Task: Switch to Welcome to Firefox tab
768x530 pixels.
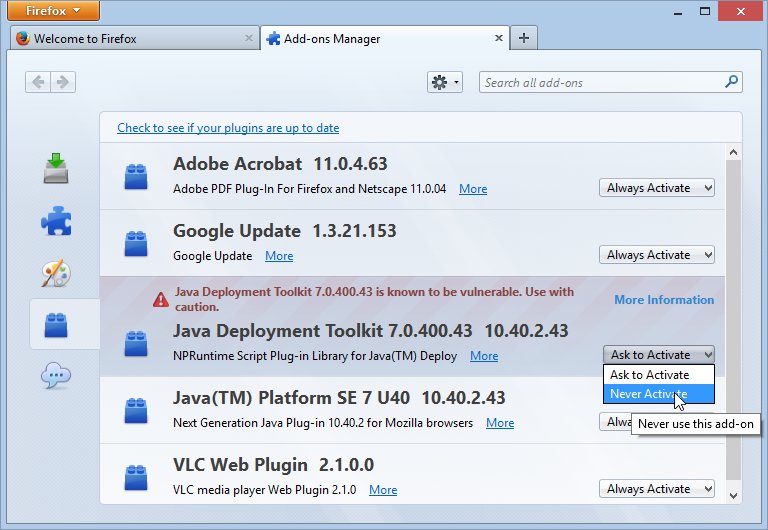Action: [x=135, y=38]
